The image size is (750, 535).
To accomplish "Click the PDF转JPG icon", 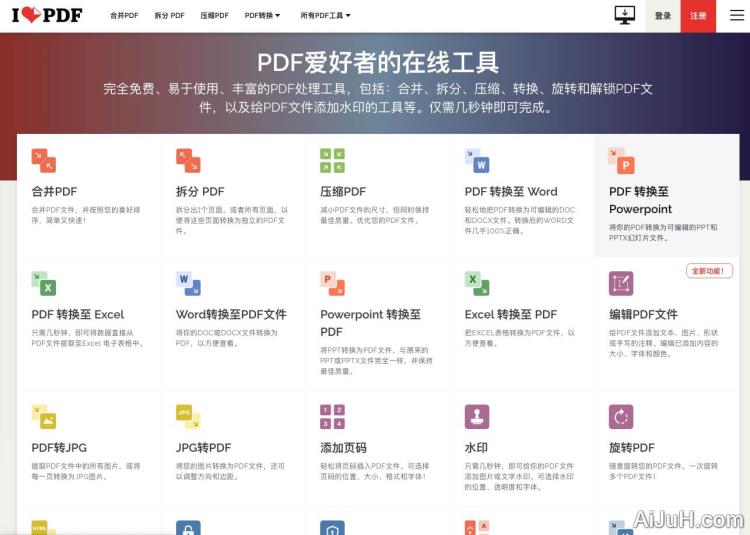I will (44, 417).
